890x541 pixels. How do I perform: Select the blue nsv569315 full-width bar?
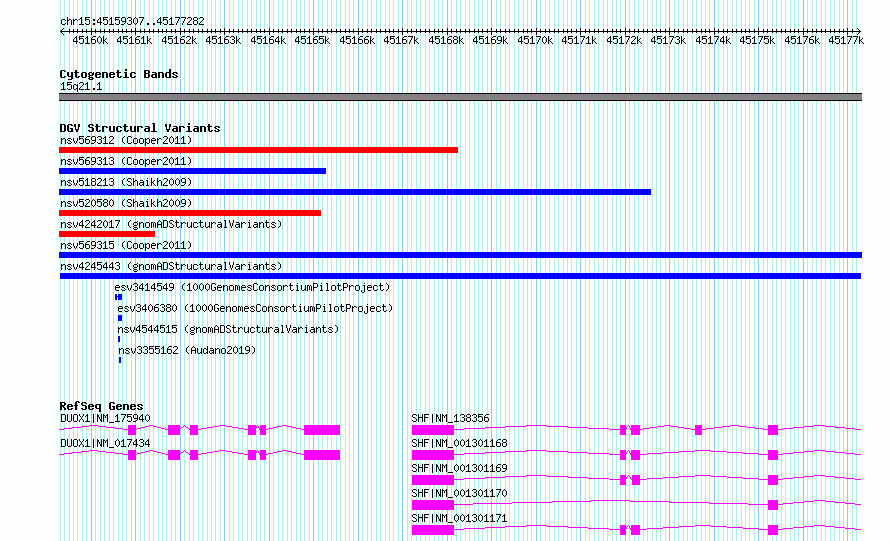click(460, 255)
